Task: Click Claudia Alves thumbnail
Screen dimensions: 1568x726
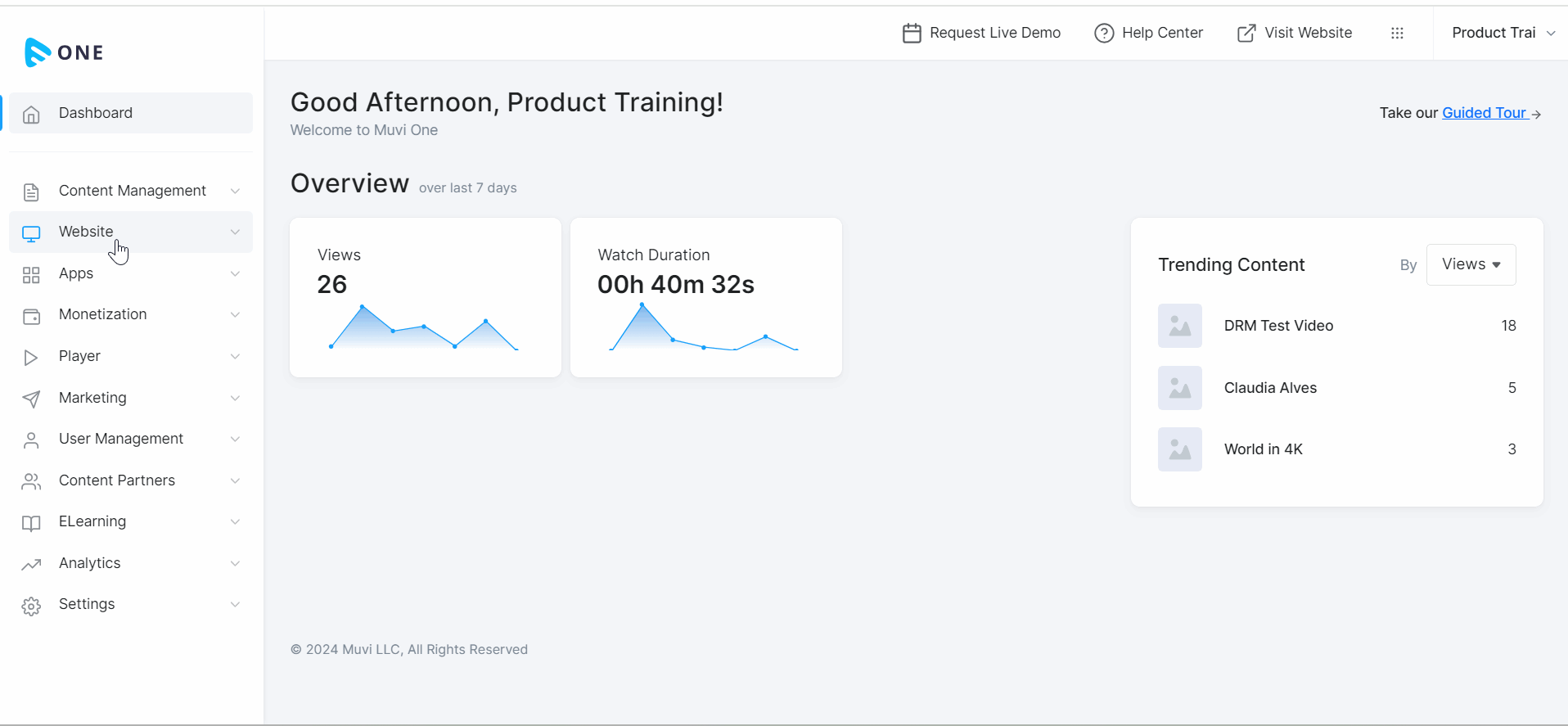Action: coord(1180,388)
